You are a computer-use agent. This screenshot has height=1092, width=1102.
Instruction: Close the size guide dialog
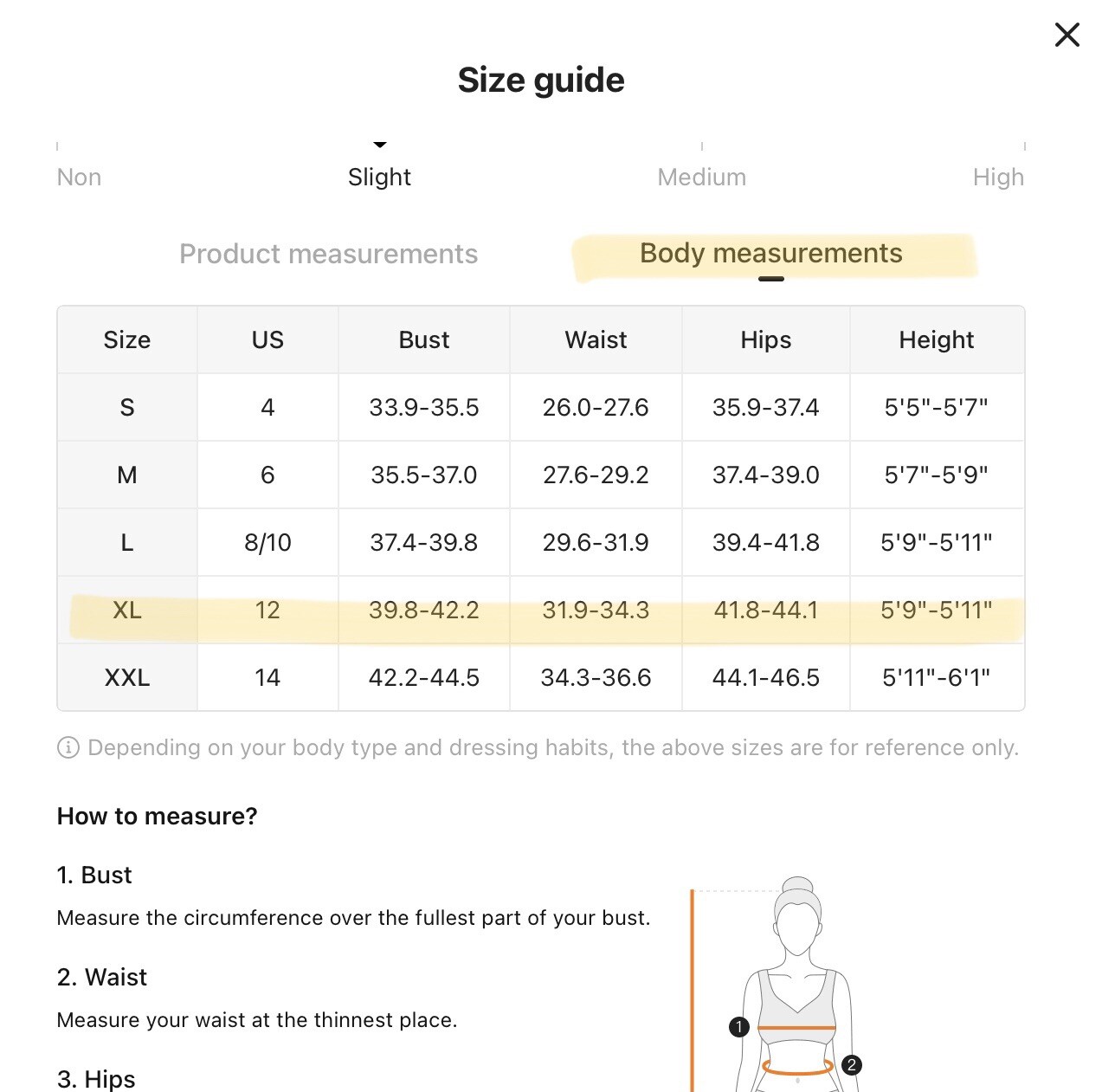click(1067, 35)
